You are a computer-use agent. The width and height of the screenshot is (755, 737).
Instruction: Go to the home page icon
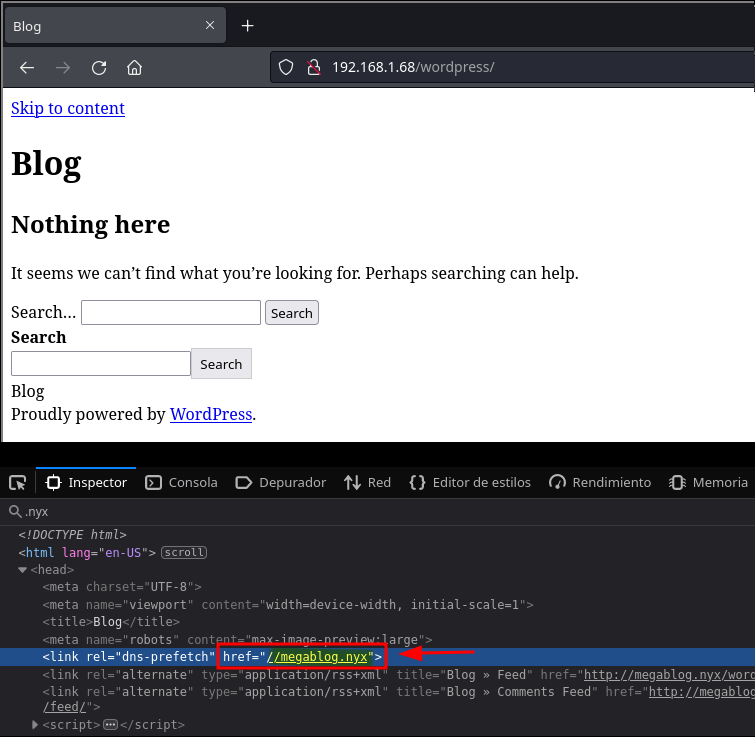tap(134, 68)
